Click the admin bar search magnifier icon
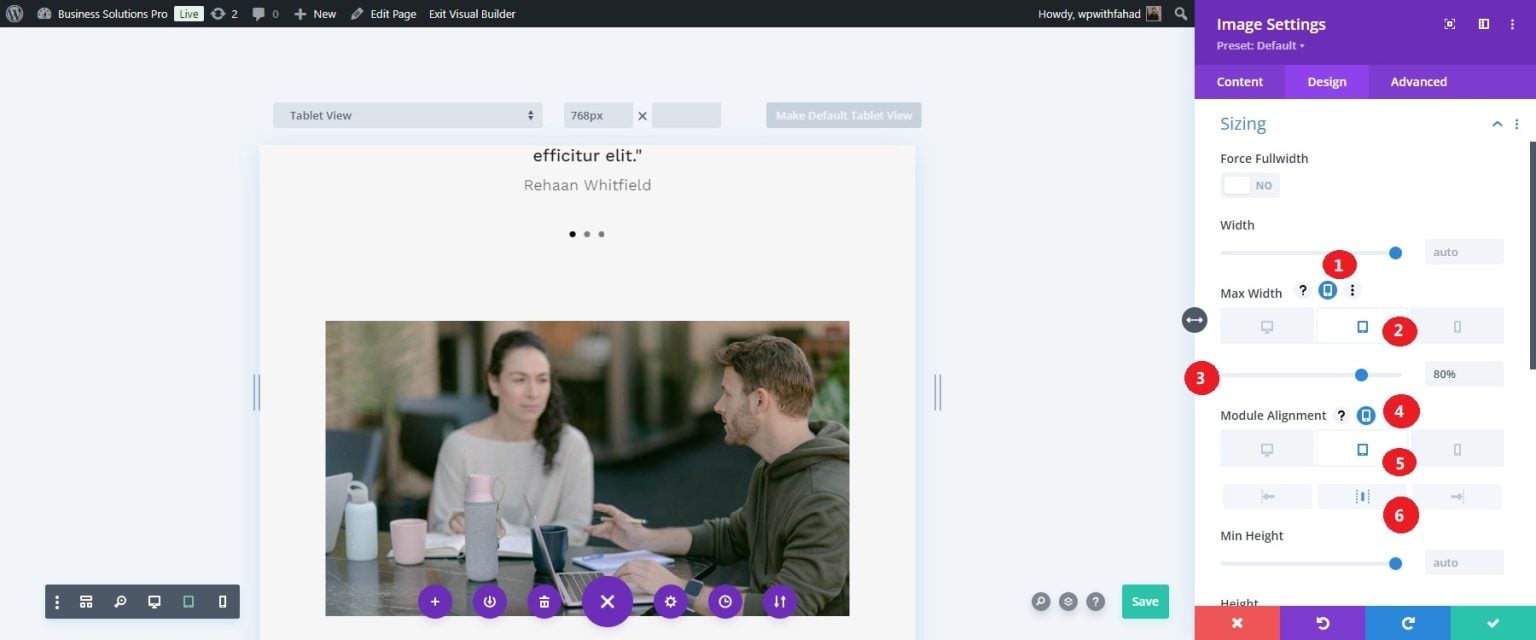This screenshot has height=640, width=1536. click(x=1181, y=14)
